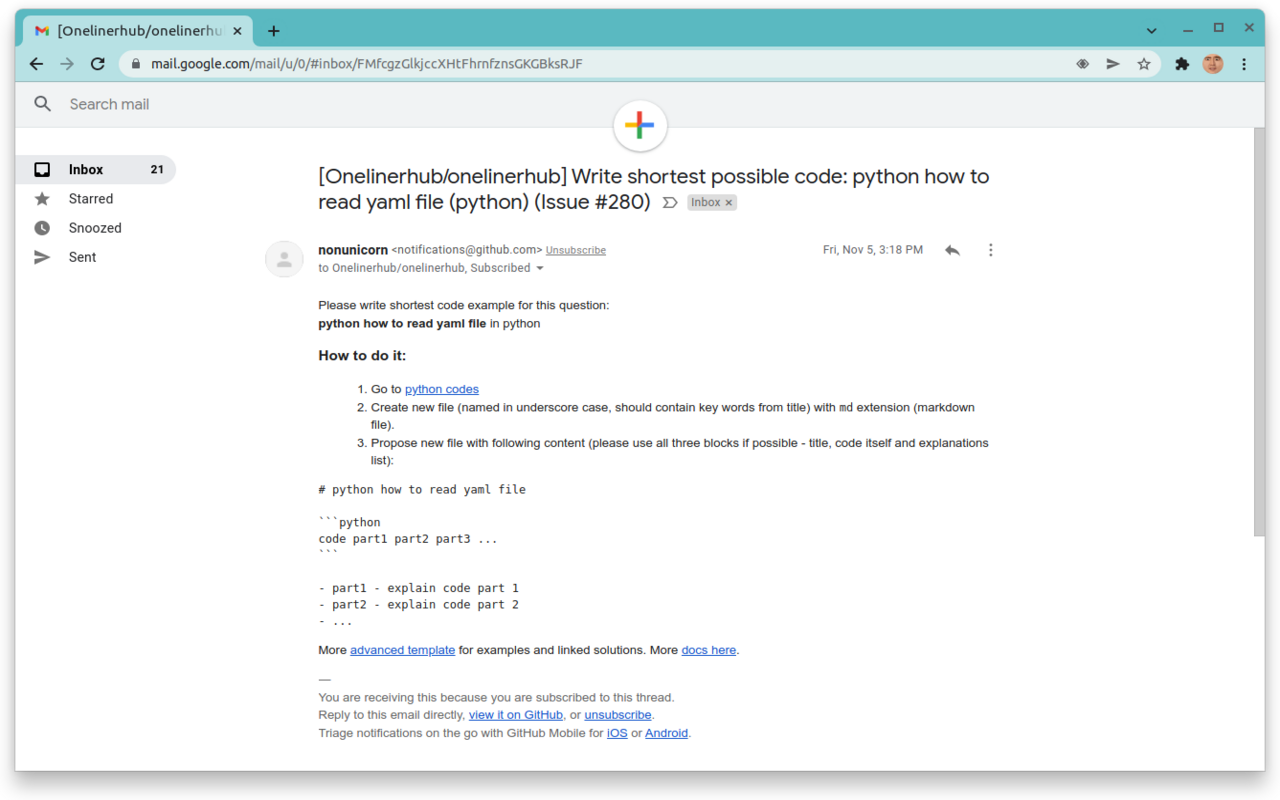This screenshot has height=800, width=1280.
Task: Open the email's three-dot More menu
Action: click(x=990, y=250)
